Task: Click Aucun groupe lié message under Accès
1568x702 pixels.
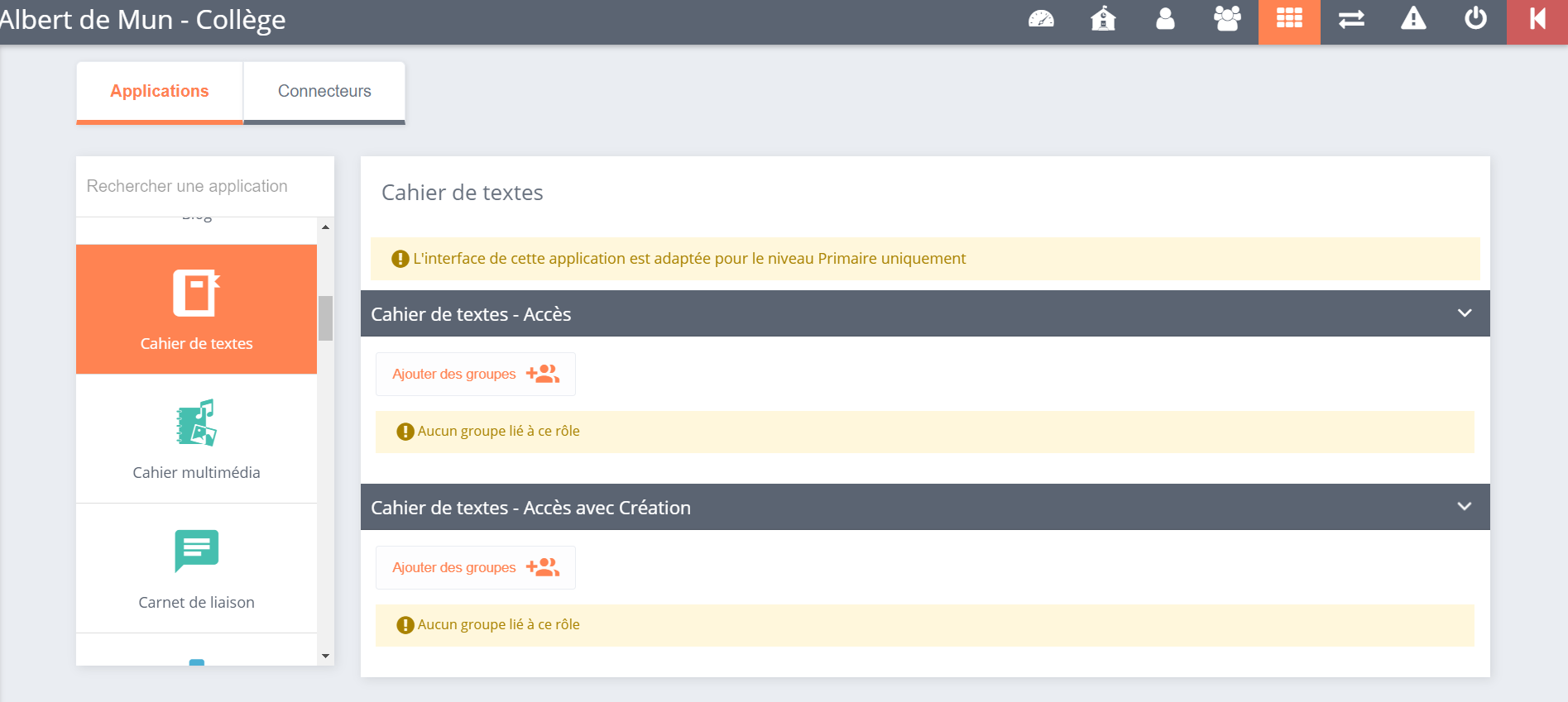Action: [x=925, y=432]
